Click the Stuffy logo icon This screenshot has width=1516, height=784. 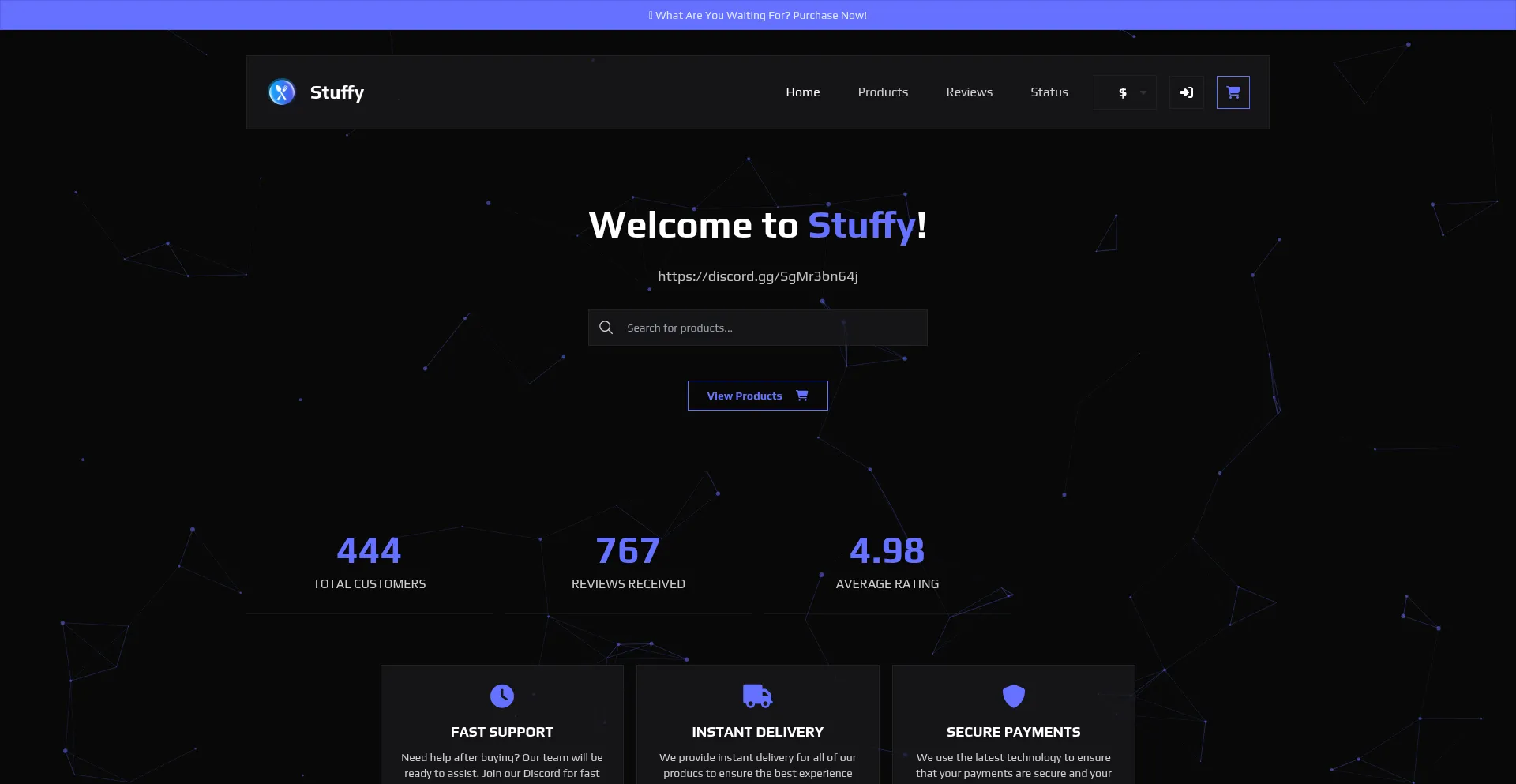282,92
